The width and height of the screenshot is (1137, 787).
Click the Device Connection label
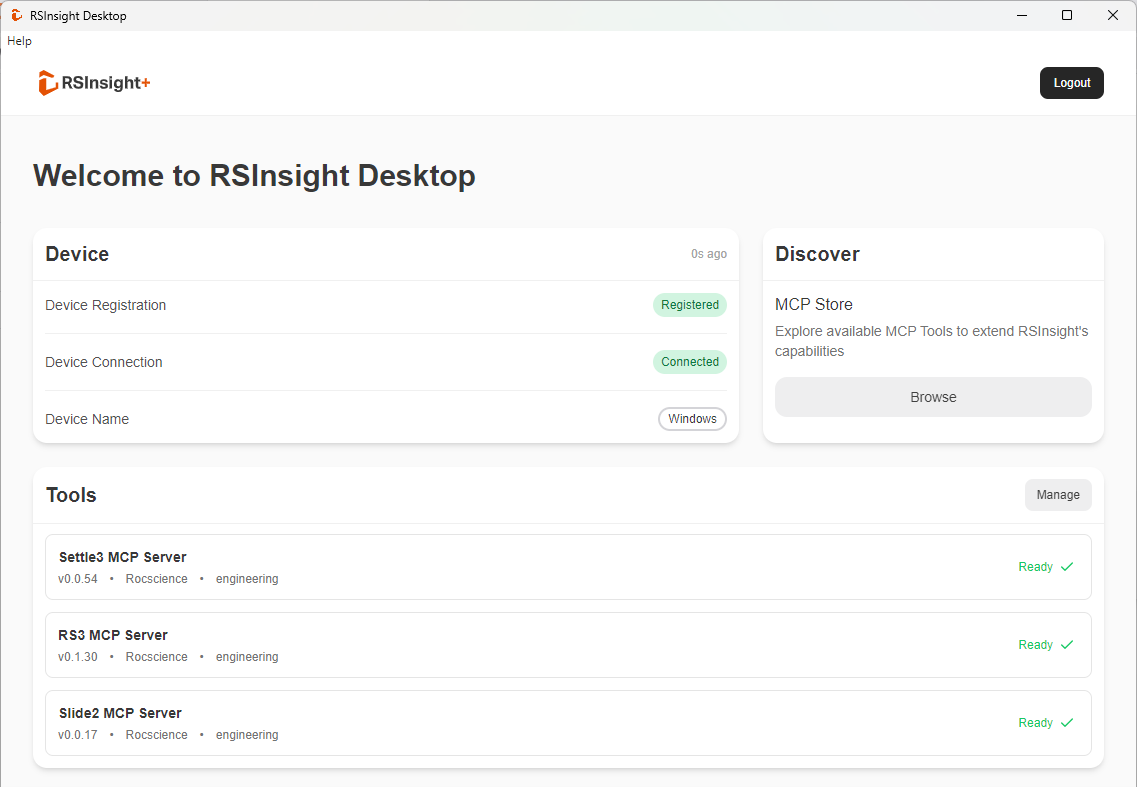click(104, 362)
